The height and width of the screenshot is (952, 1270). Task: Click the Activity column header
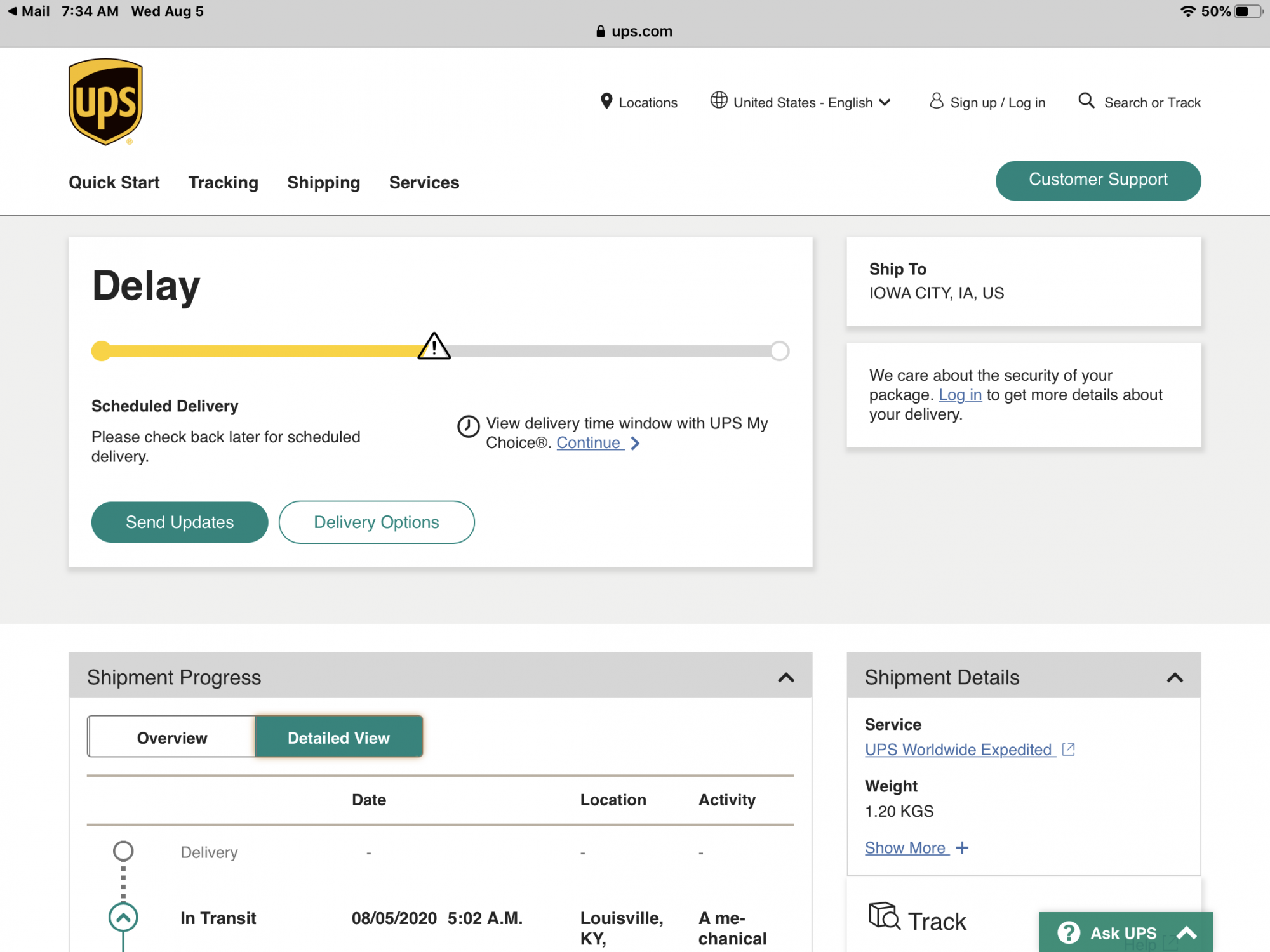(727, 800)
